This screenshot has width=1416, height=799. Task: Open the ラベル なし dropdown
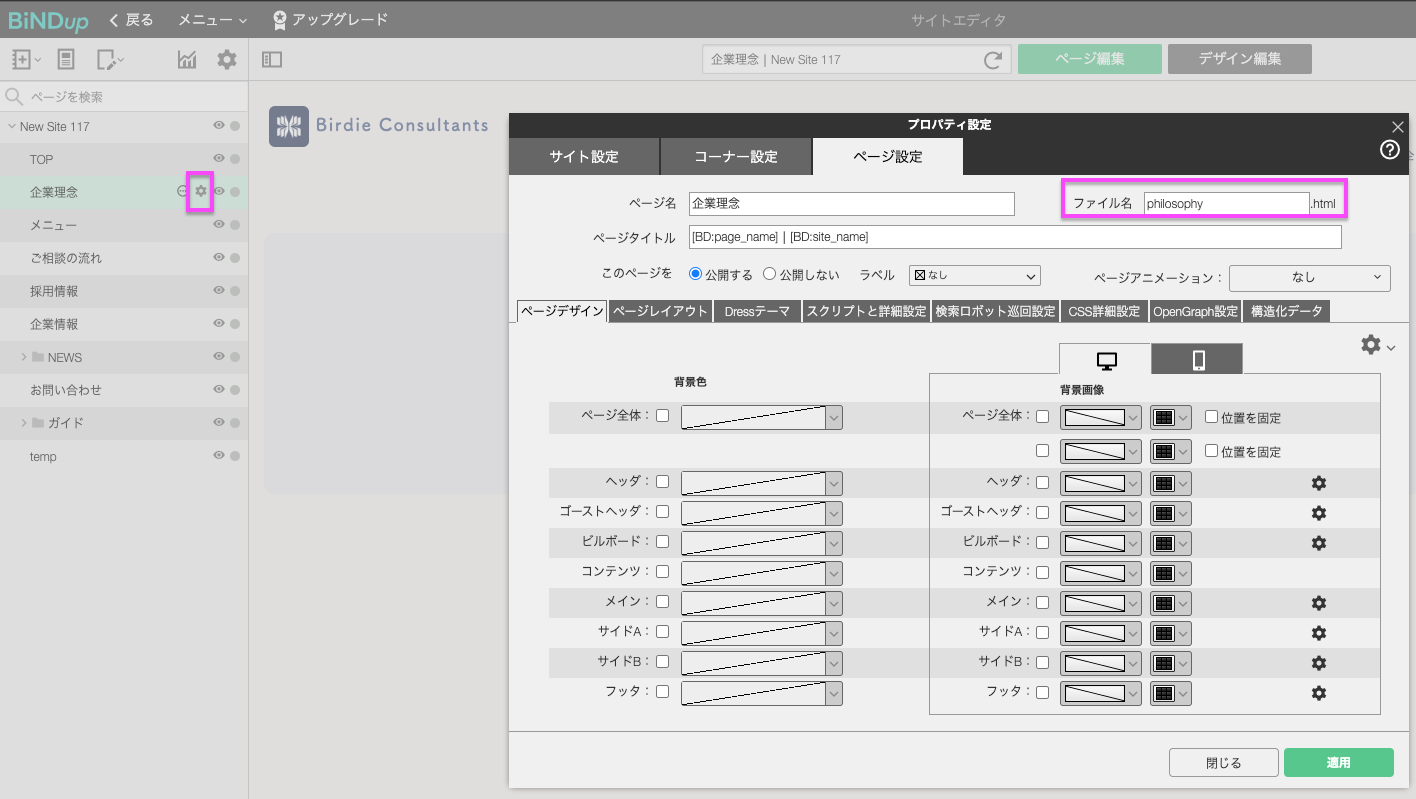[x=975, y=276]
